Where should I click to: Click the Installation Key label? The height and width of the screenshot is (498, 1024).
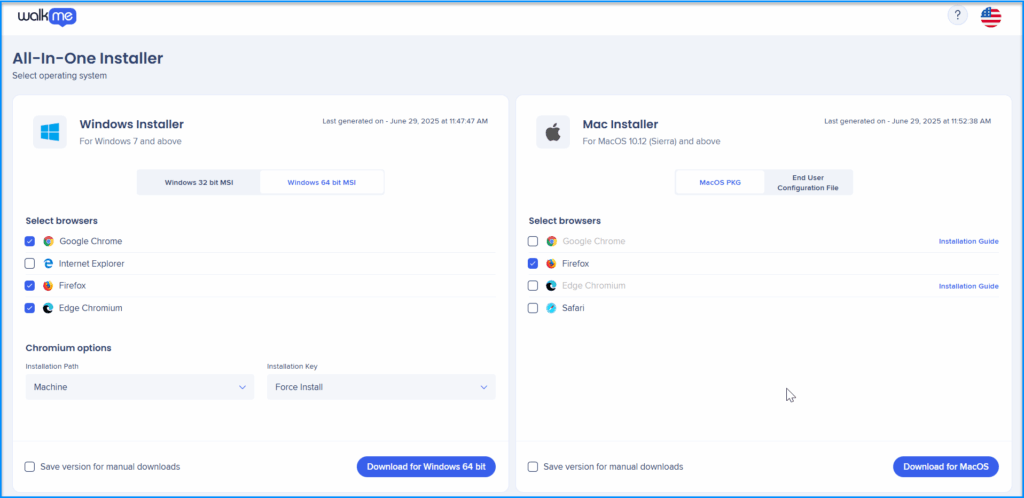[x=293, y=366]
